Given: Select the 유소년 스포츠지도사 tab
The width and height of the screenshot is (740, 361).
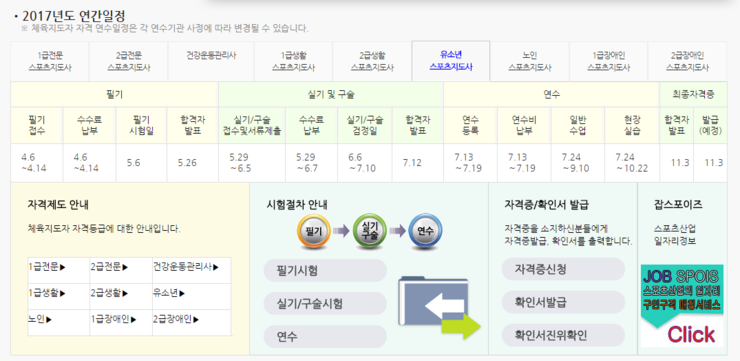Looking at the screenshot, I should coord(451,61).
